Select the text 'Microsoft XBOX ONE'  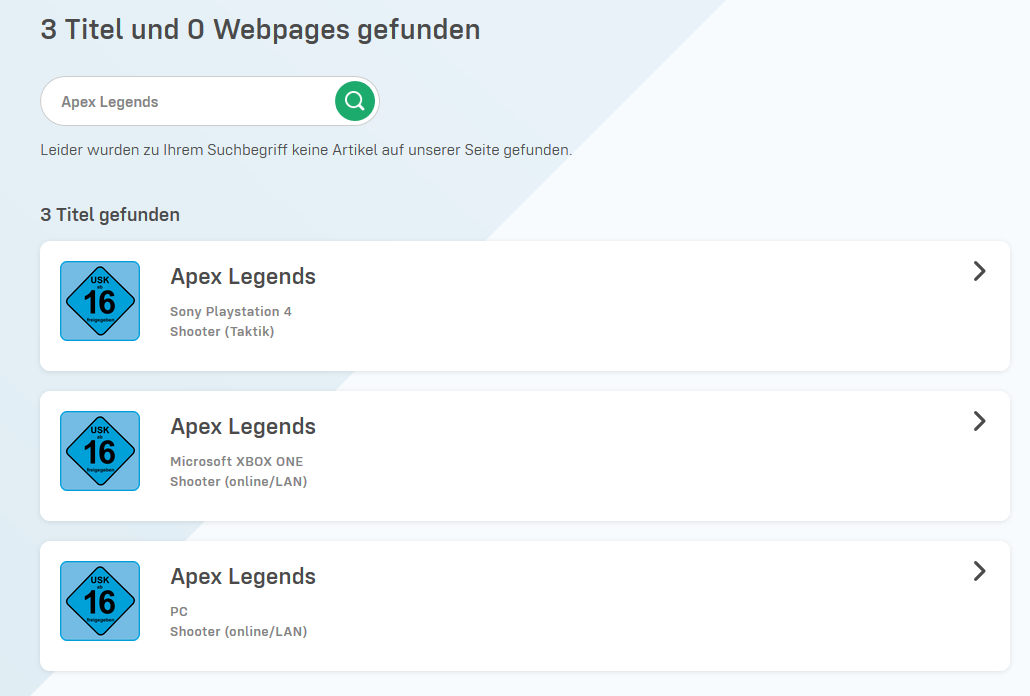(236, 462)
